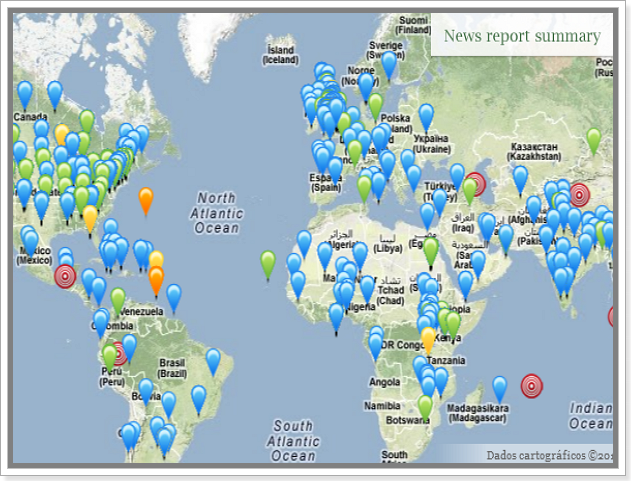
Task: Click blue marker on Brazil's eastern tip
Action: 213,362
